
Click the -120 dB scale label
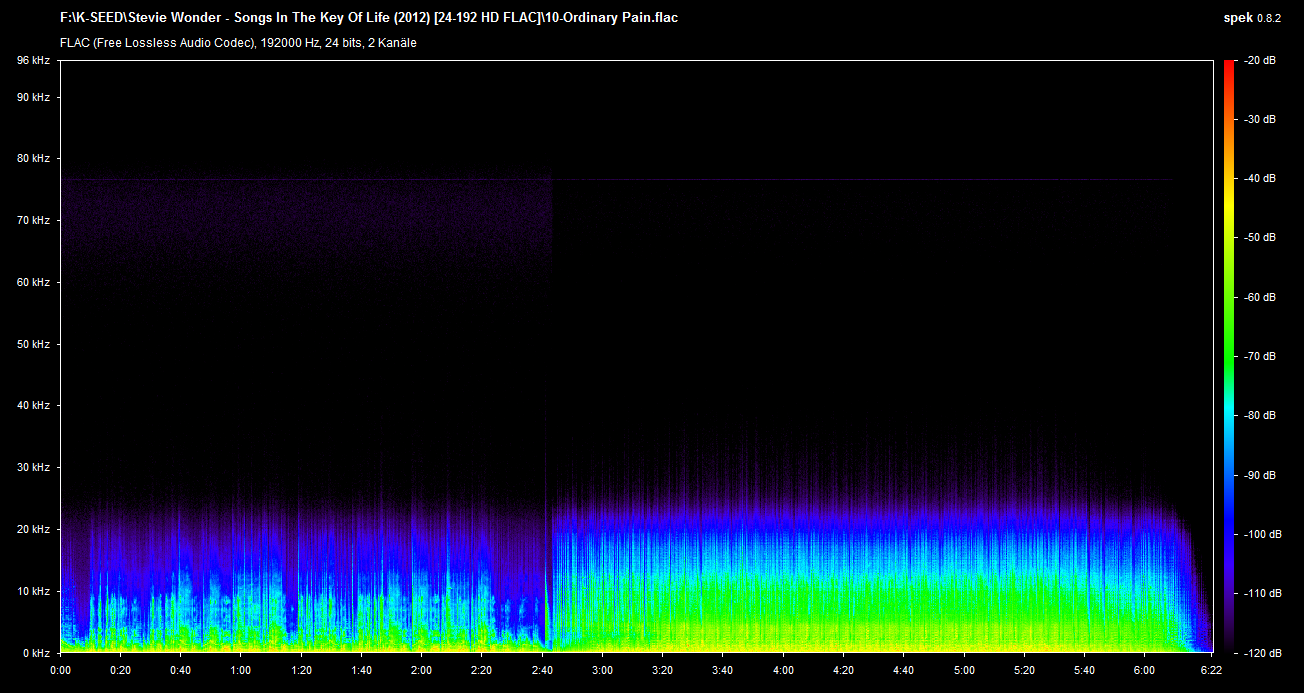[1258, 653]
